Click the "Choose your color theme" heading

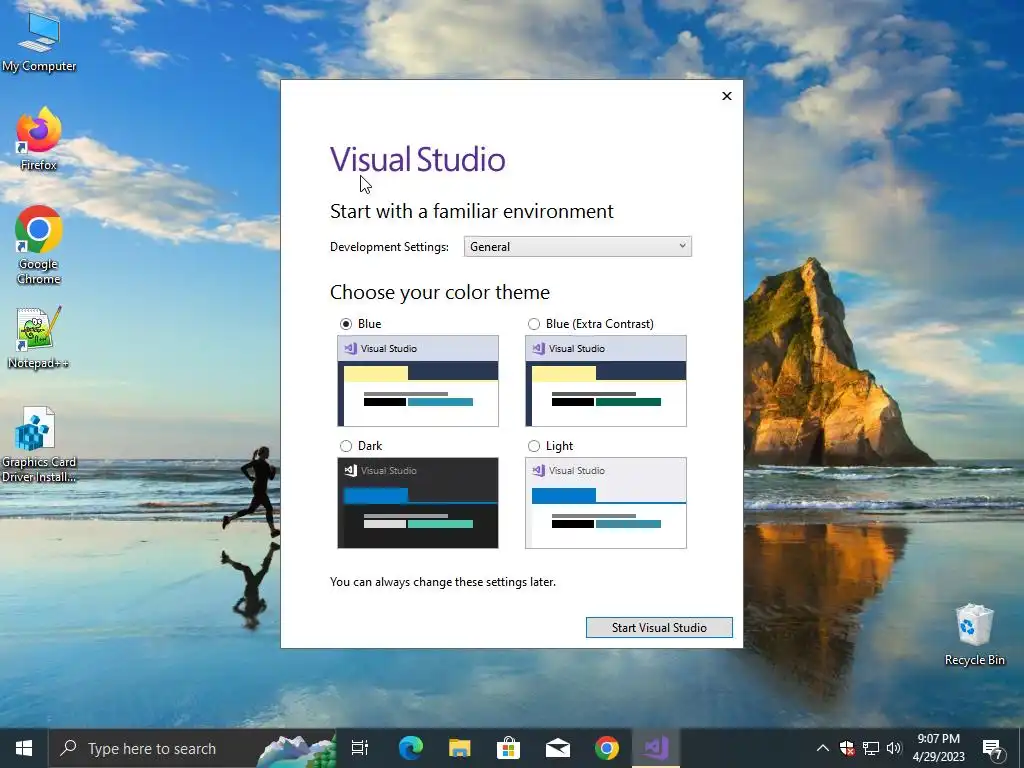pos(440,292)
